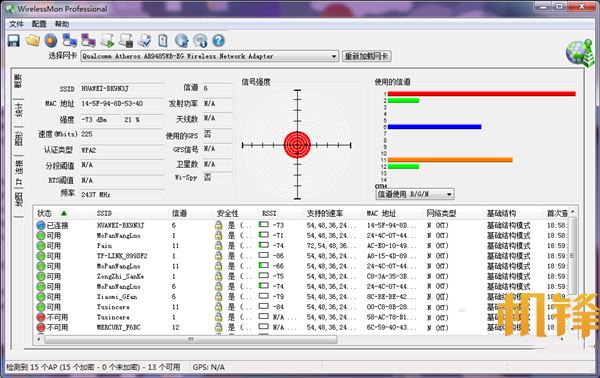Viewport: 600px width, 378px height.
Task: Switch to the 图形 side tab
Action: 18,138
